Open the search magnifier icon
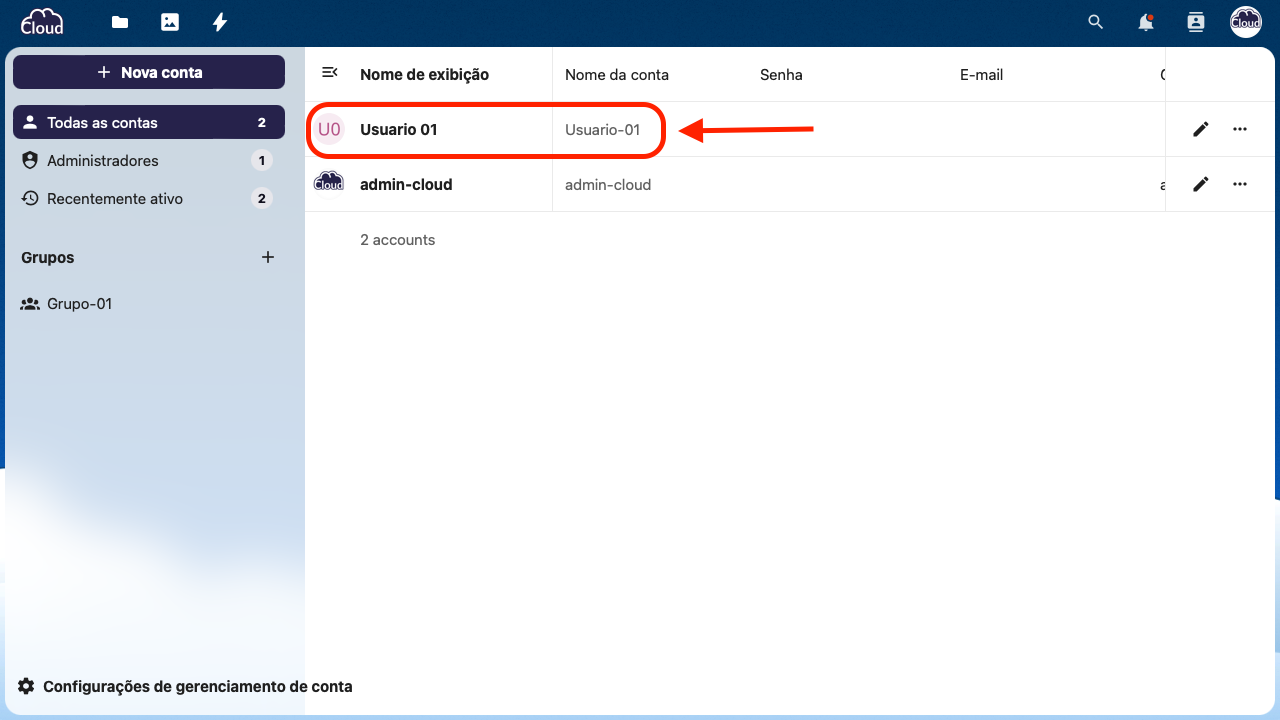The width and height of the screenshot is (1280, 720). [1096, 22]
